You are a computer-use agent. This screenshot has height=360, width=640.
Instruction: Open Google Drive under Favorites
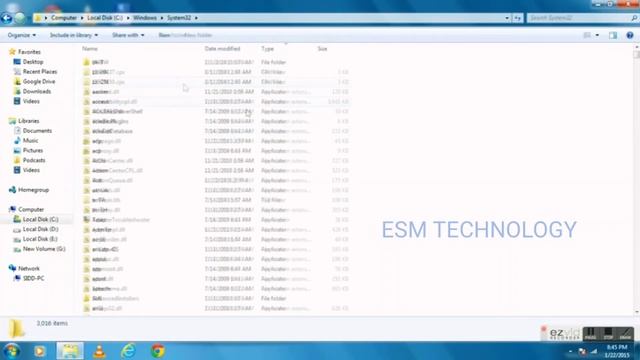pos(39,81)
